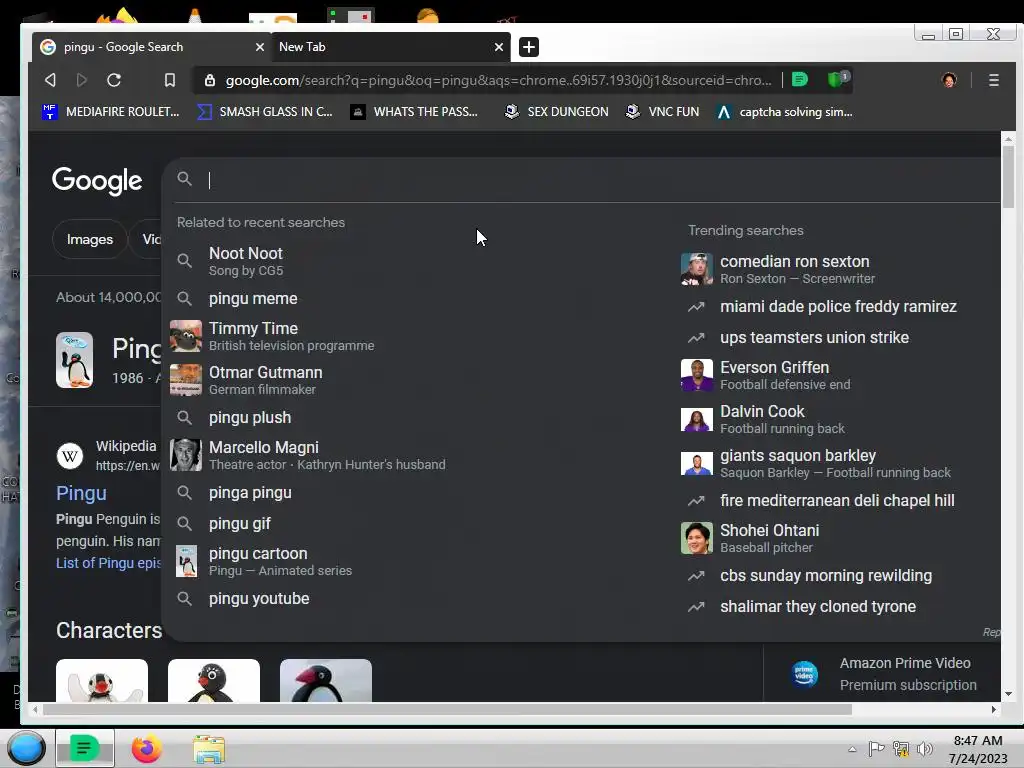Select trending search Shohei Ohtani
The height and width of the screenshot is (768, 1024).
coord(839,538)
